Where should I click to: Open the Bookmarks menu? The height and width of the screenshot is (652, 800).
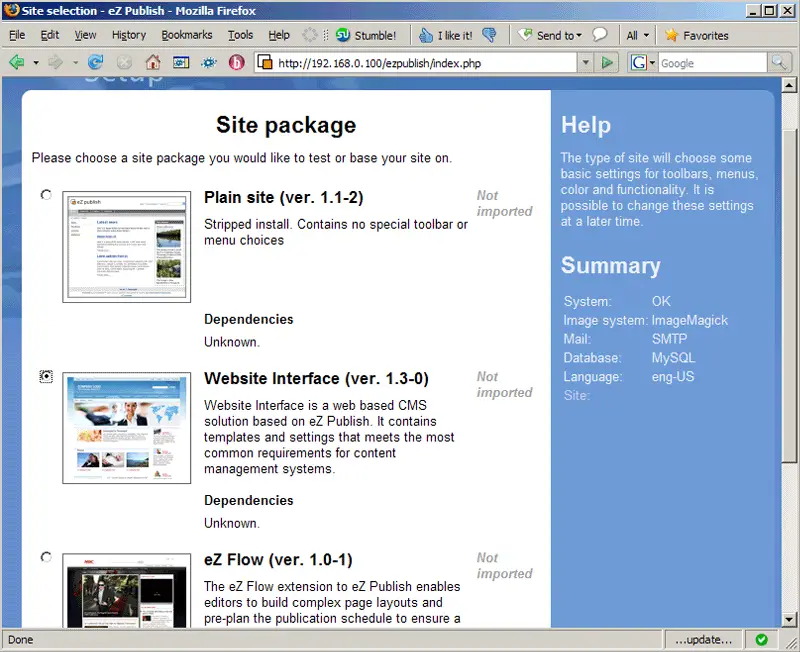pos(187,35)
